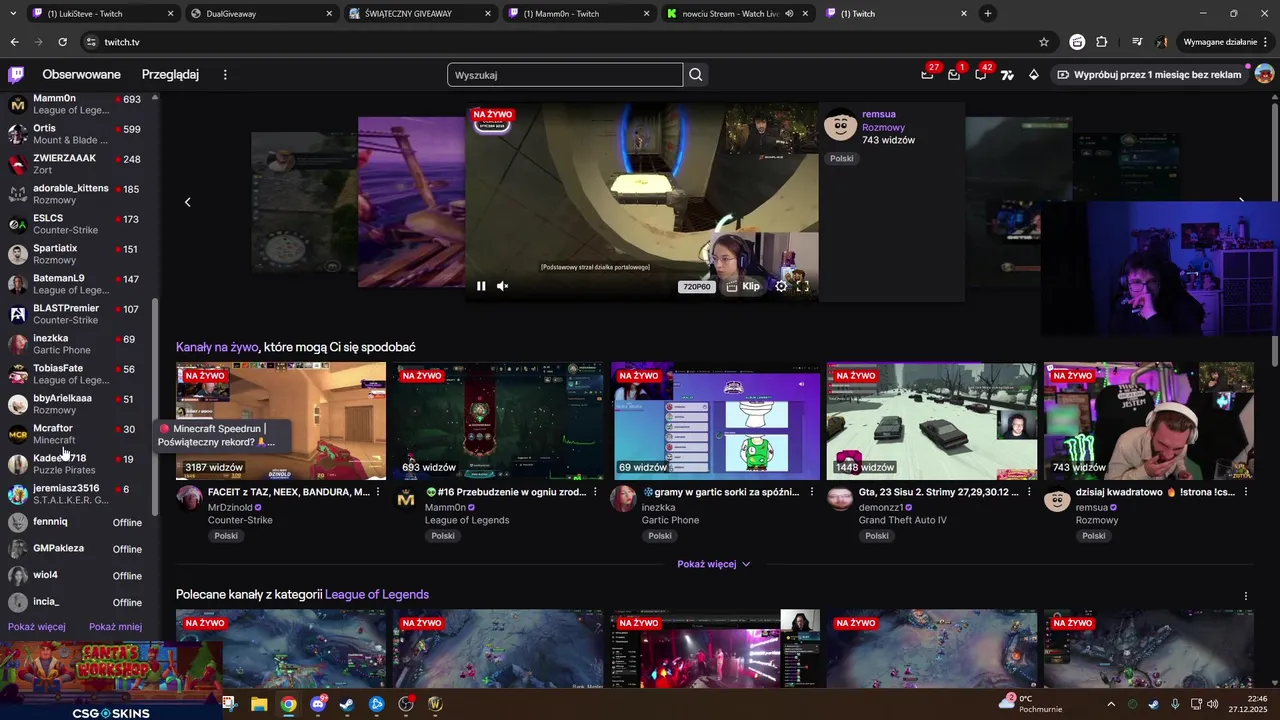This screenshot has width=1280, height=720.
Task: Open the Get Bits diamond icon
Action: coord(1034,75)
